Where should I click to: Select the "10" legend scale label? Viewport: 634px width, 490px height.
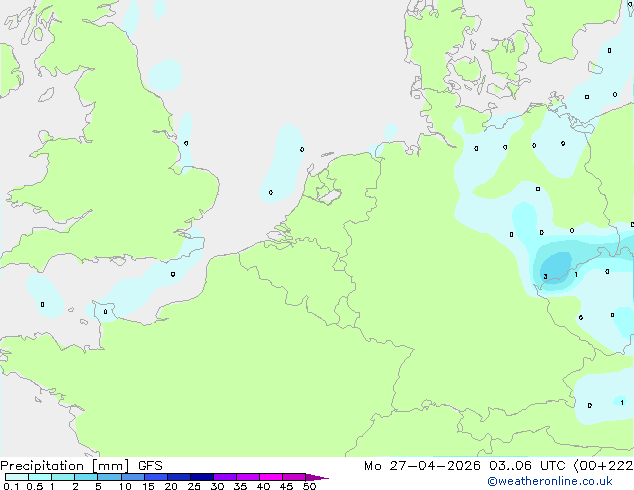point(125,486)
